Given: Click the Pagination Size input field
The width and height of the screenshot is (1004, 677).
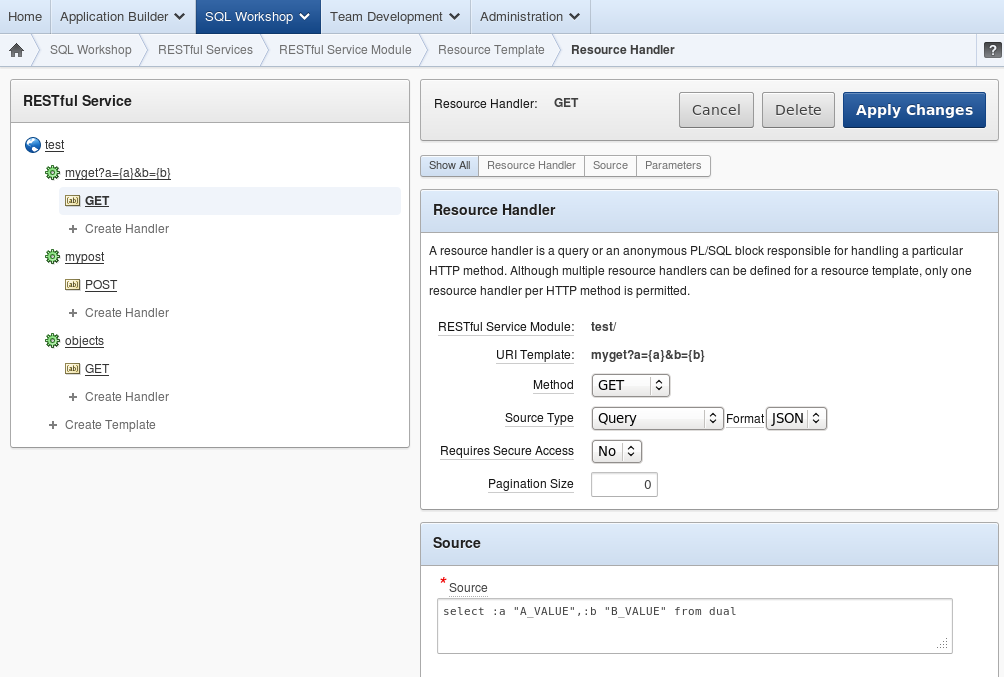Looking at the screenshot, I should tap(624, 485).
